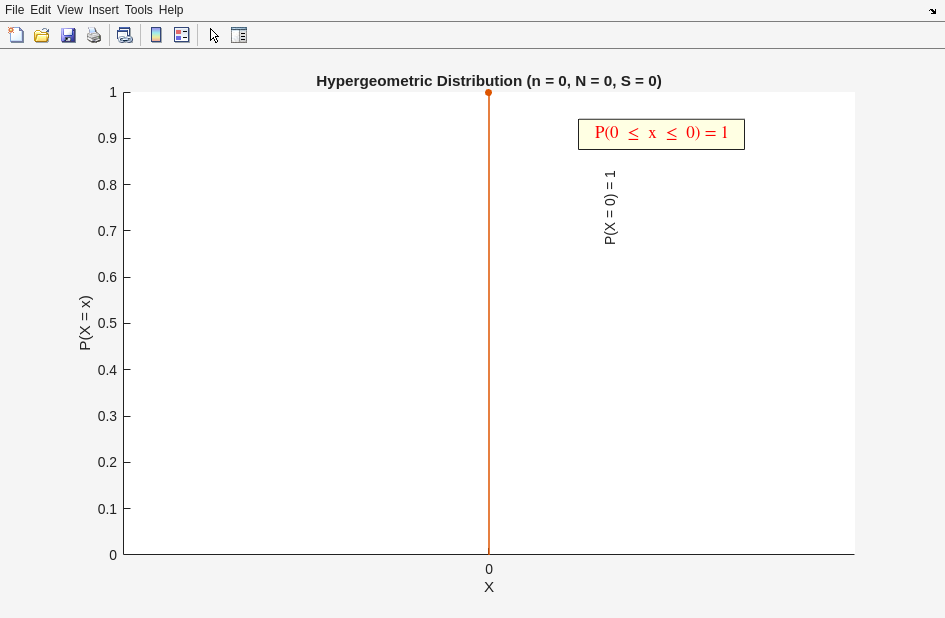Select the plot title Hypergeometric Distribution text

click(x=488, y=81)
